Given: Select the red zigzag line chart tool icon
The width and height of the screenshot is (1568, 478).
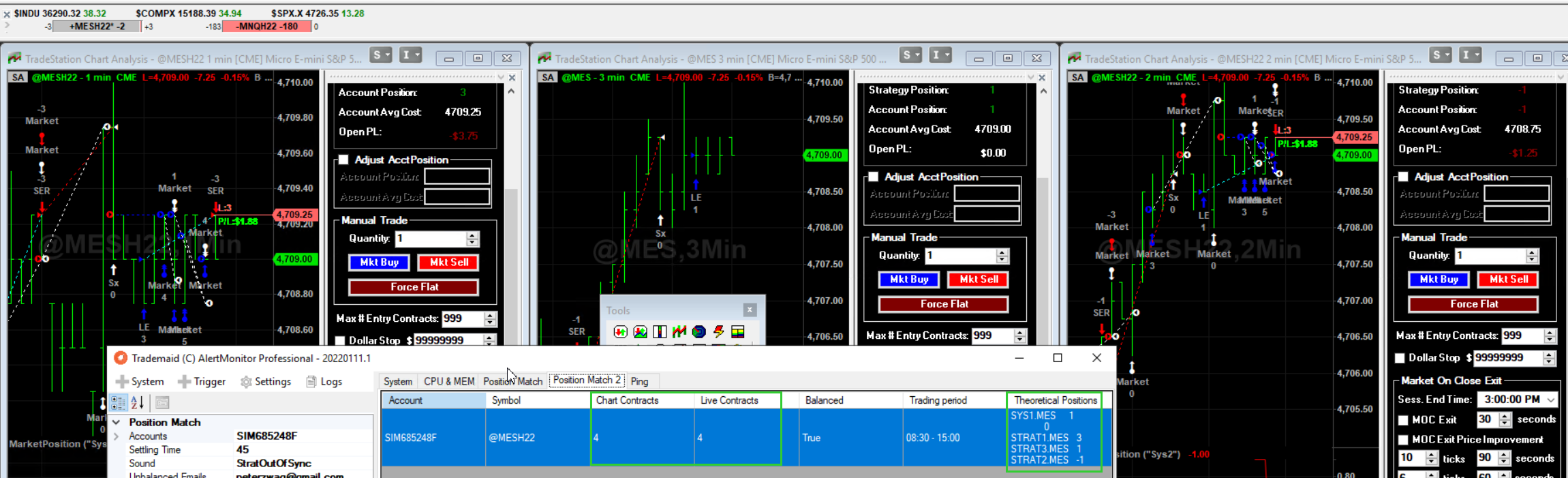Looking at the screenshot, I should [x=679, y=332].
